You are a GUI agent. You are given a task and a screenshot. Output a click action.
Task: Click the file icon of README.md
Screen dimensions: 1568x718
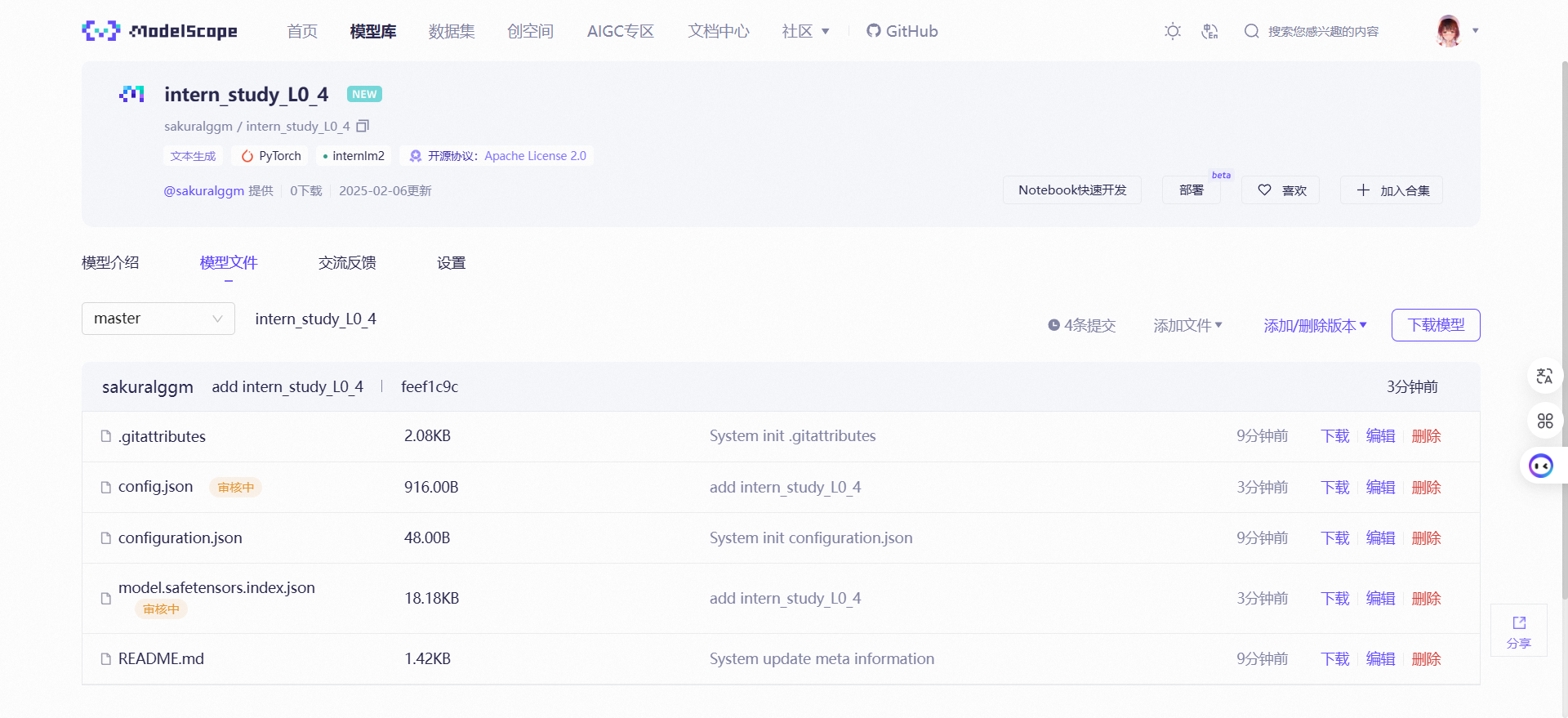click(x=106, y=658)
